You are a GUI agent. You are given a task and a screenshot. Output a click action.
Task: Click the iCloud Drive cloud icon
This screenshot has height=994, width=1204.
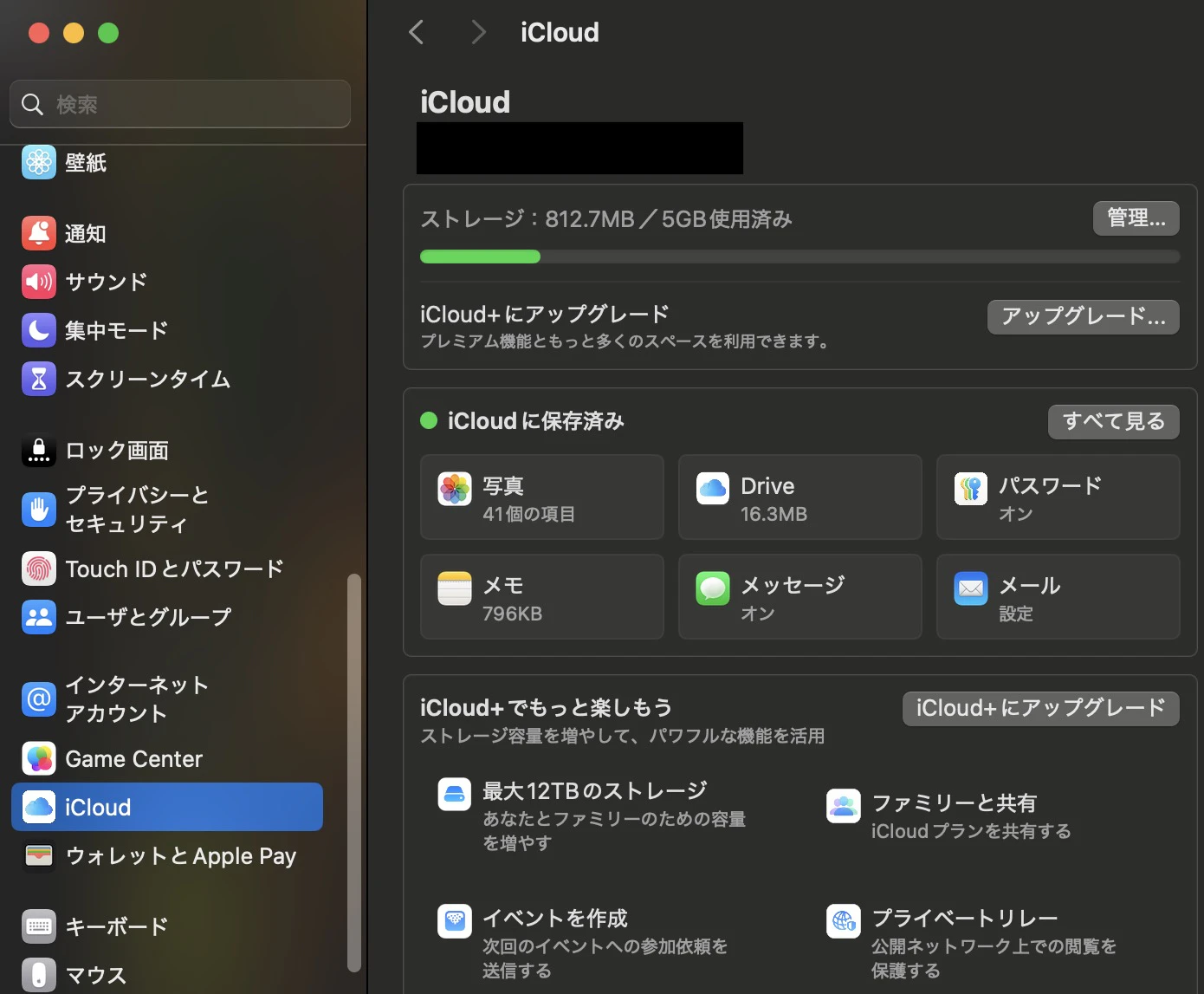(x=713, y=489)
